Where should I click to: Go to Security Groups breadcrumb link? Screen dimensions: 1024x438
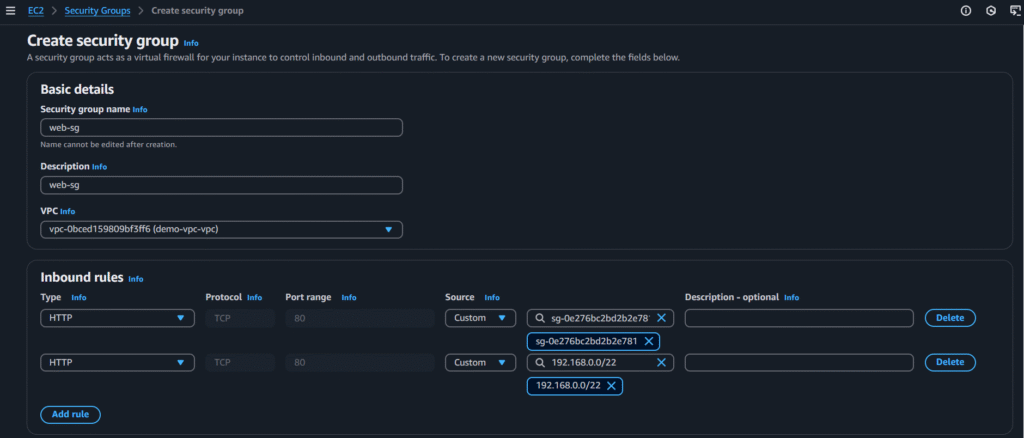(97, 11)
